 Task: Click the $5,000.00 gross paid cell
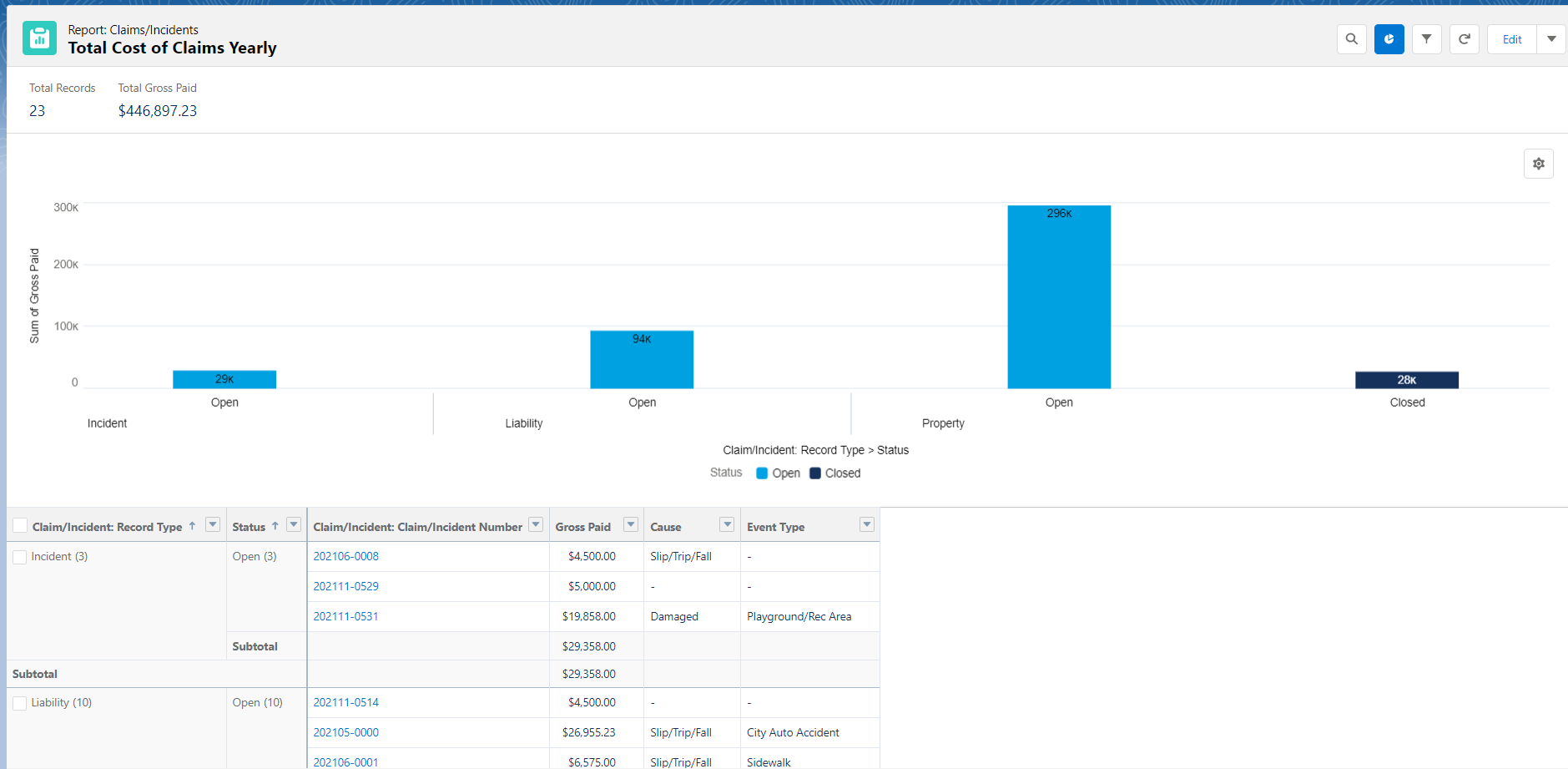tap(597, 586)
